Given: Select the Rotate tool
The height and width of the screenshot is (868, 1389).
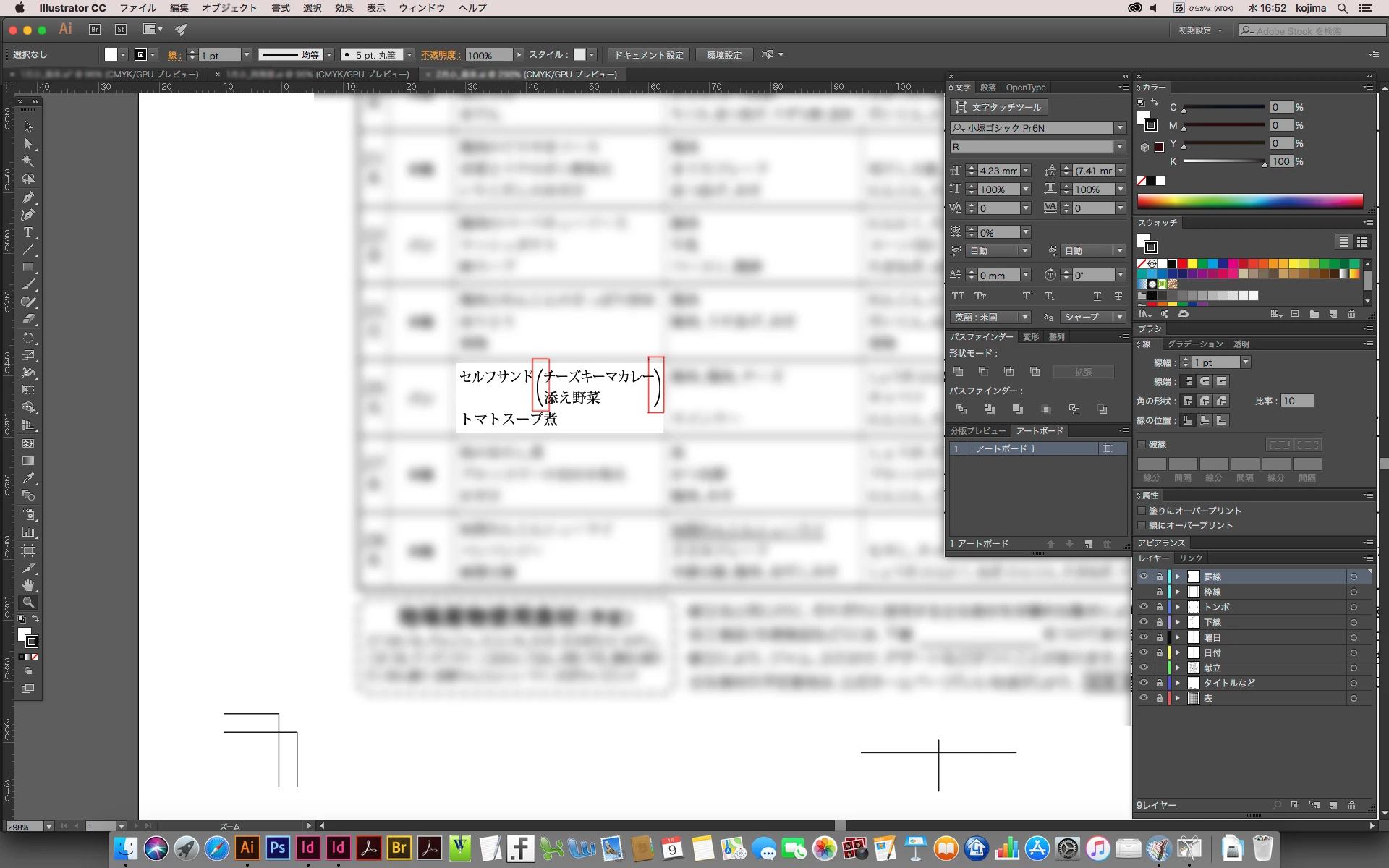Looking at the screenshot, I should 28,338.
